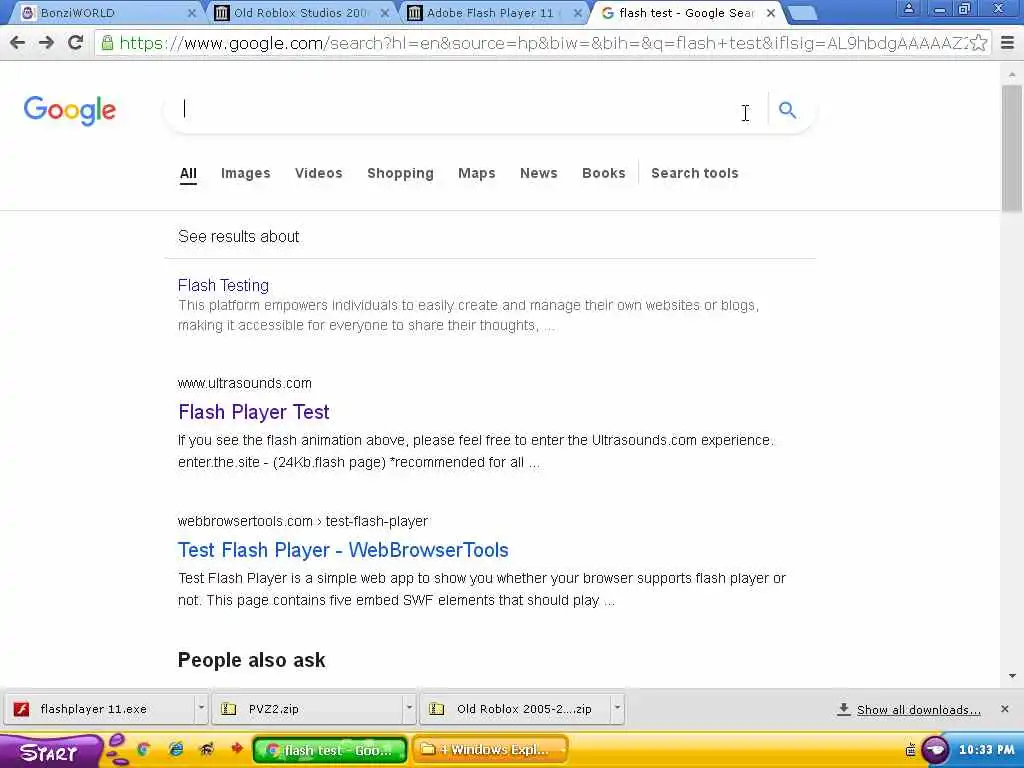Click the small system tray icon
1024x768 pixels.
click(x=910, y=750)
